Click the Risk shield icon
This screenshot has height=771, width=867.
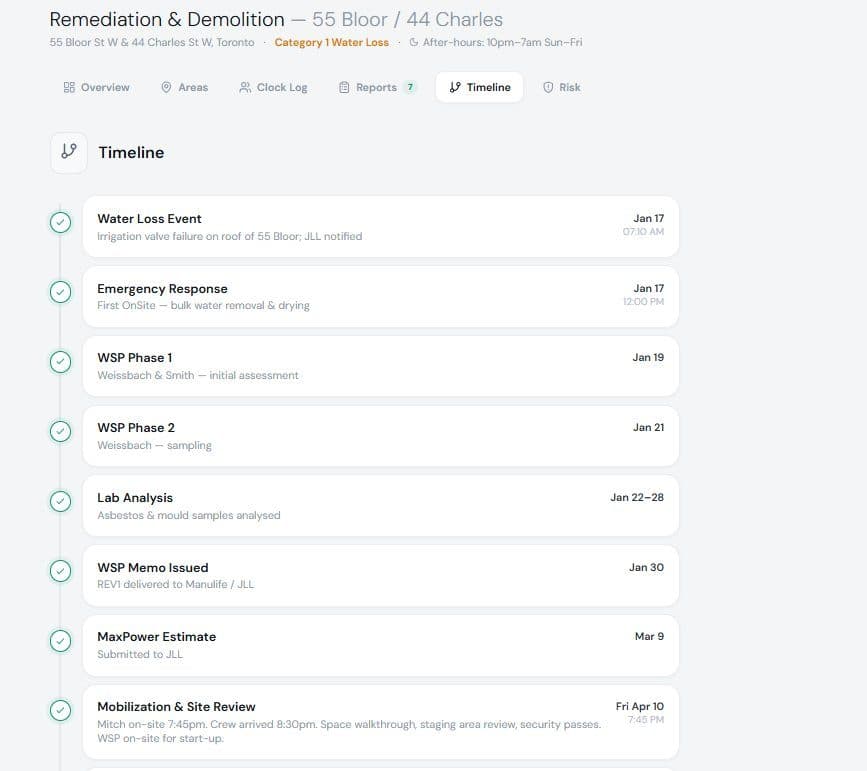tap(548, 87)
